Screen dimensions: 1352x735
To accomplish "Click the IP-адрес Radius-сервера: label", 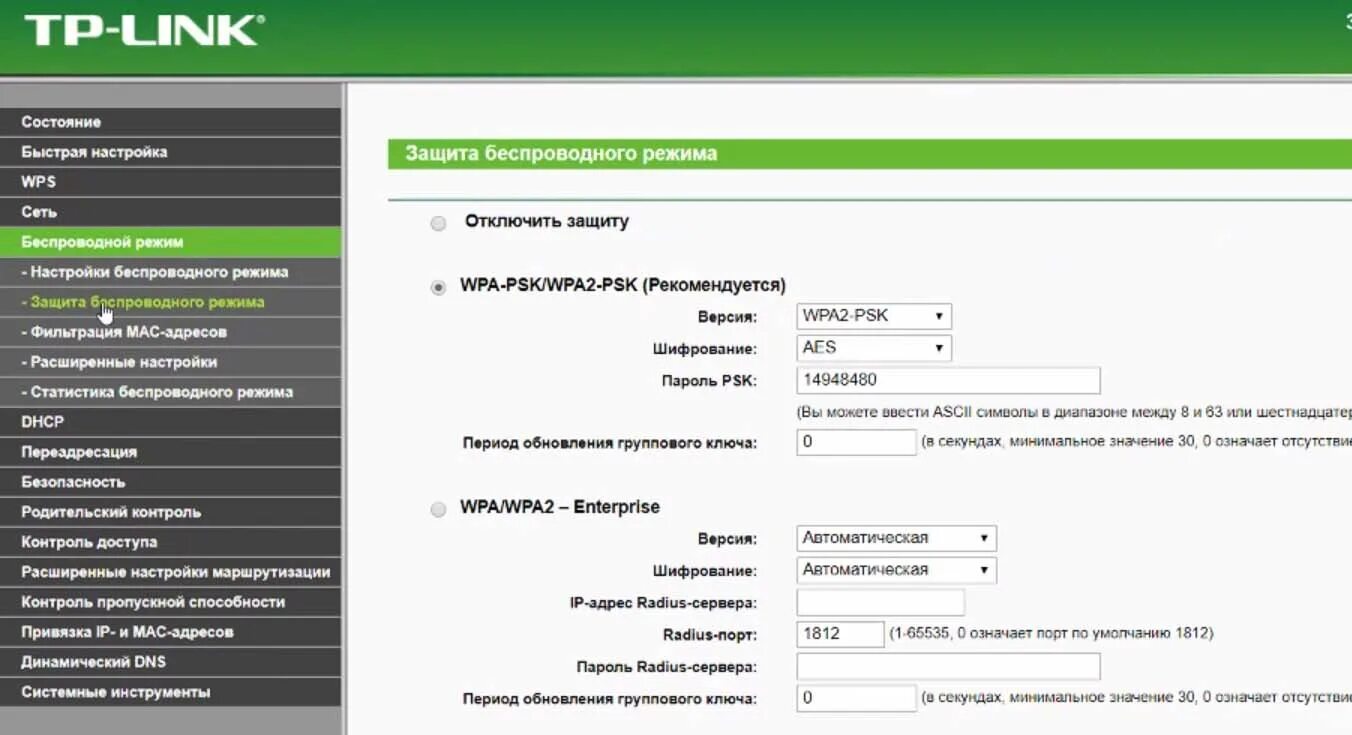I will (x=663, y=603).
